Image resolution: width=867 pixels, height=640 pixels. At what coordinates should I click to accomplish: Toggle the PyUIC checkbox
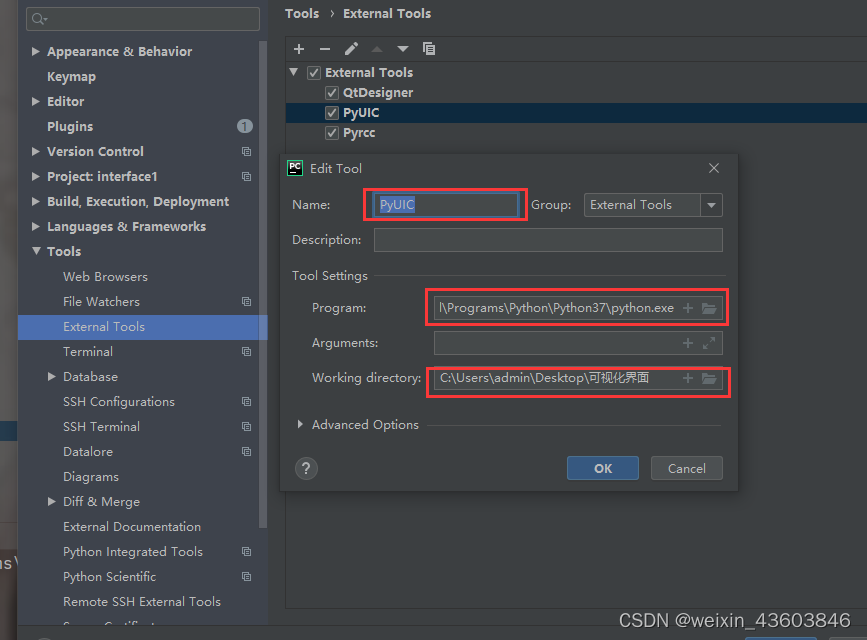pyautogui.click(x=332, y=113)
